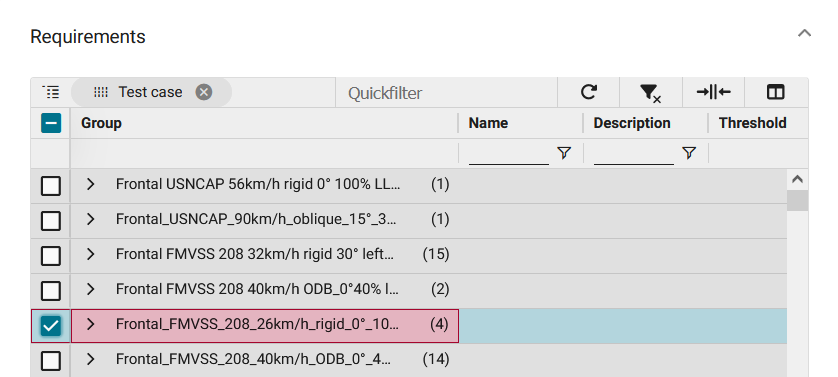The width and height of the screenshot is (838, 377).
Task: Check the Frontal FMVSS 208 32km/h row checkbox
Action: click(x=51, y=256)
